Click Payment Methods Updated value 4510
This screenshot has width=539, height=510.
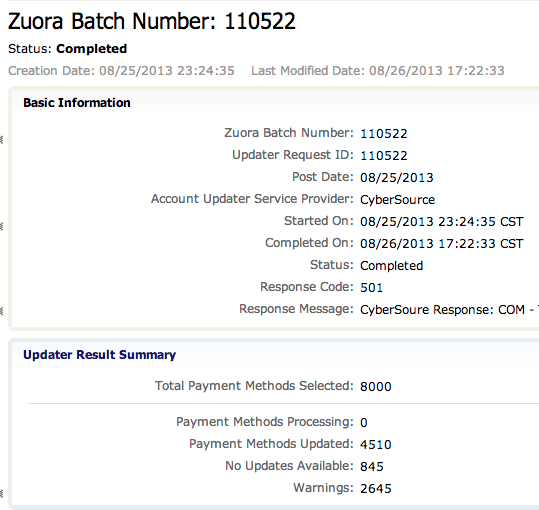coord(376,444)
